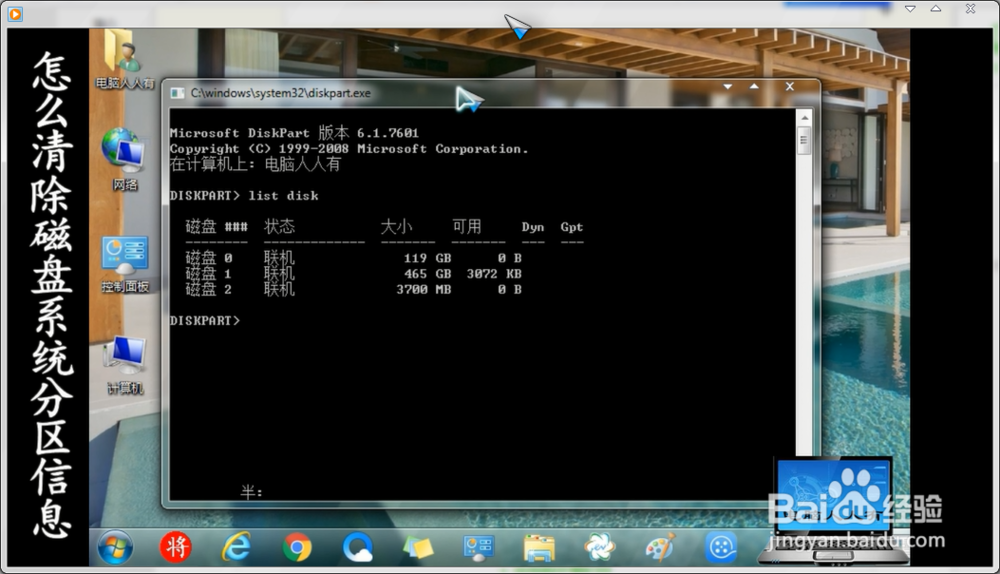Click the C:\windows\system32\diskpart.exe title text

coord(281,93)
